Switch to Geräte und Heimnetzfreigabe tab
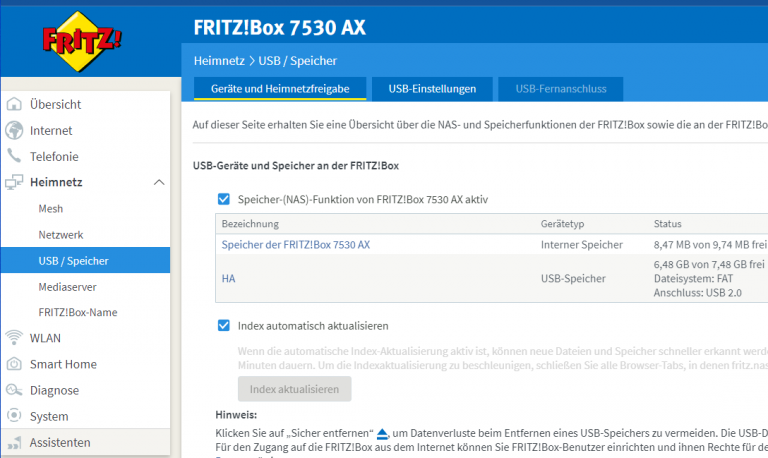The image size is (768, 458). [x=280, y=89]
